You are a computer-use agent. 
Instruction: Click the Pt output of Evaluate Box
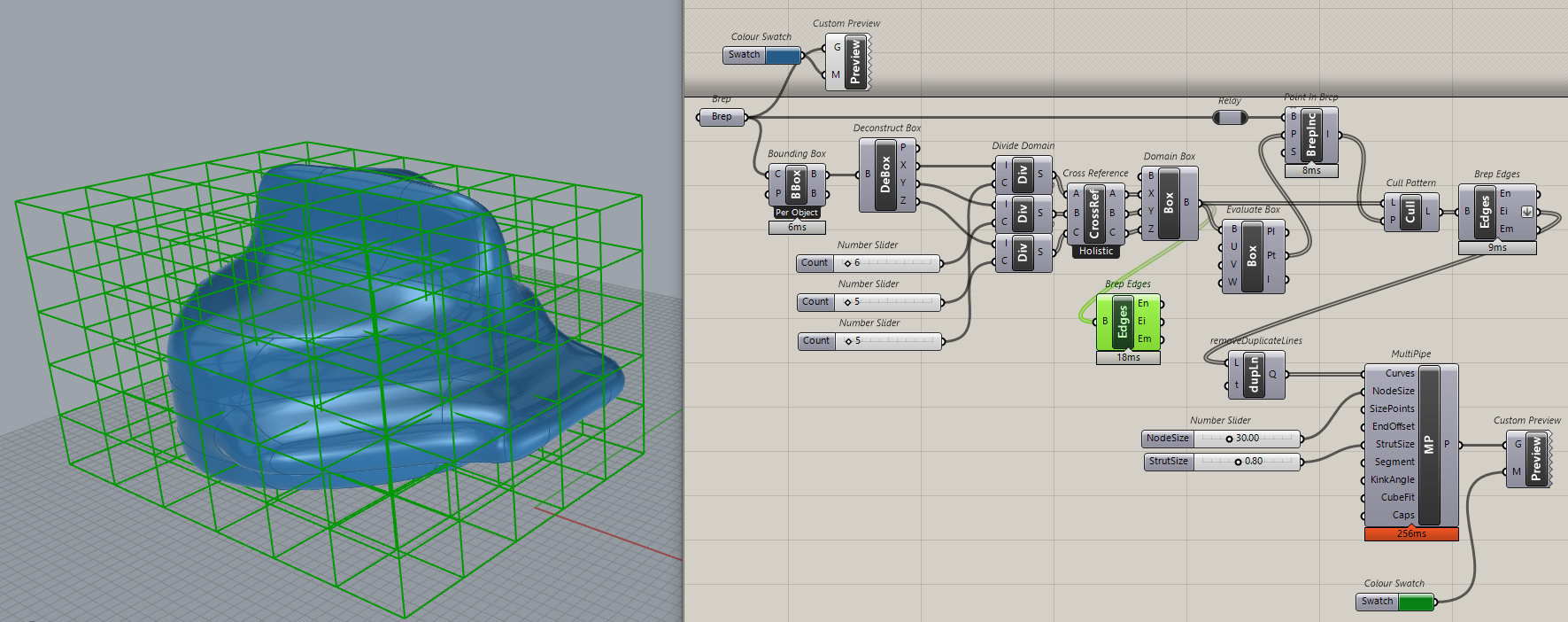point(1271,256)
